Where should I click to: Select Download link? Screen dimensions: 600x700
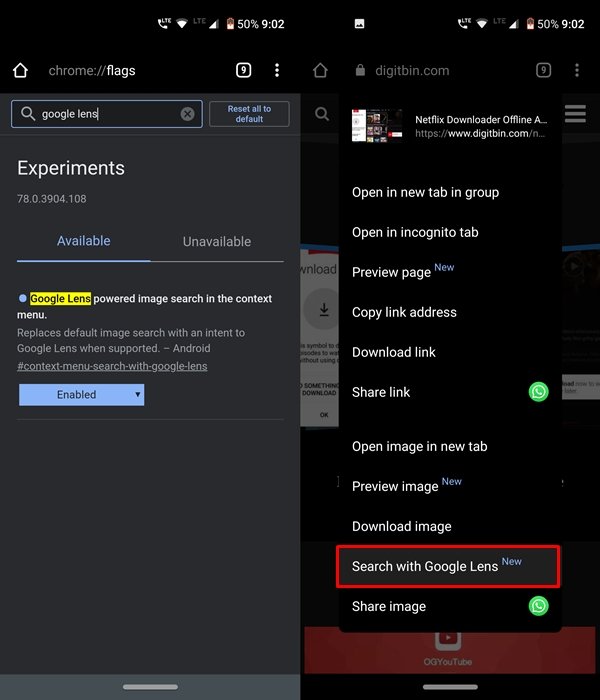pyautogui.click(x=449, y=352)
